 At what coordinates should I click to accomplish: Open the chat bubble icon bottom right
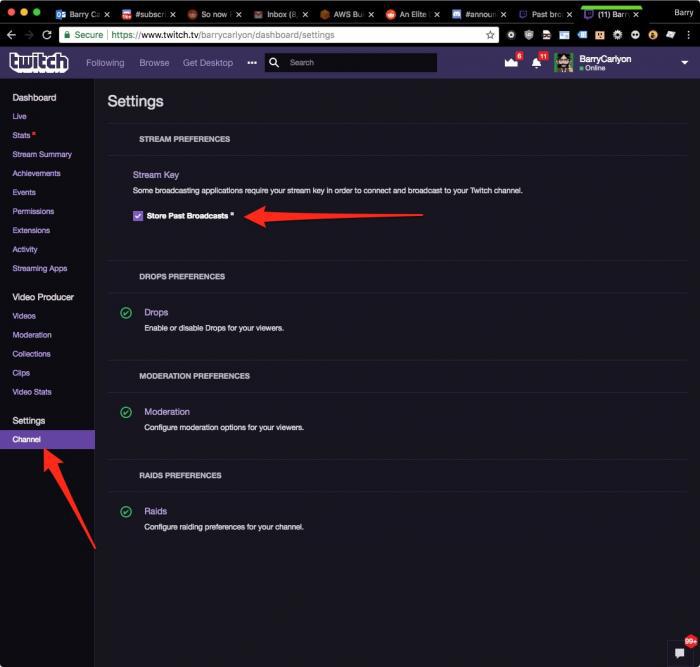[x=679, y=654]
